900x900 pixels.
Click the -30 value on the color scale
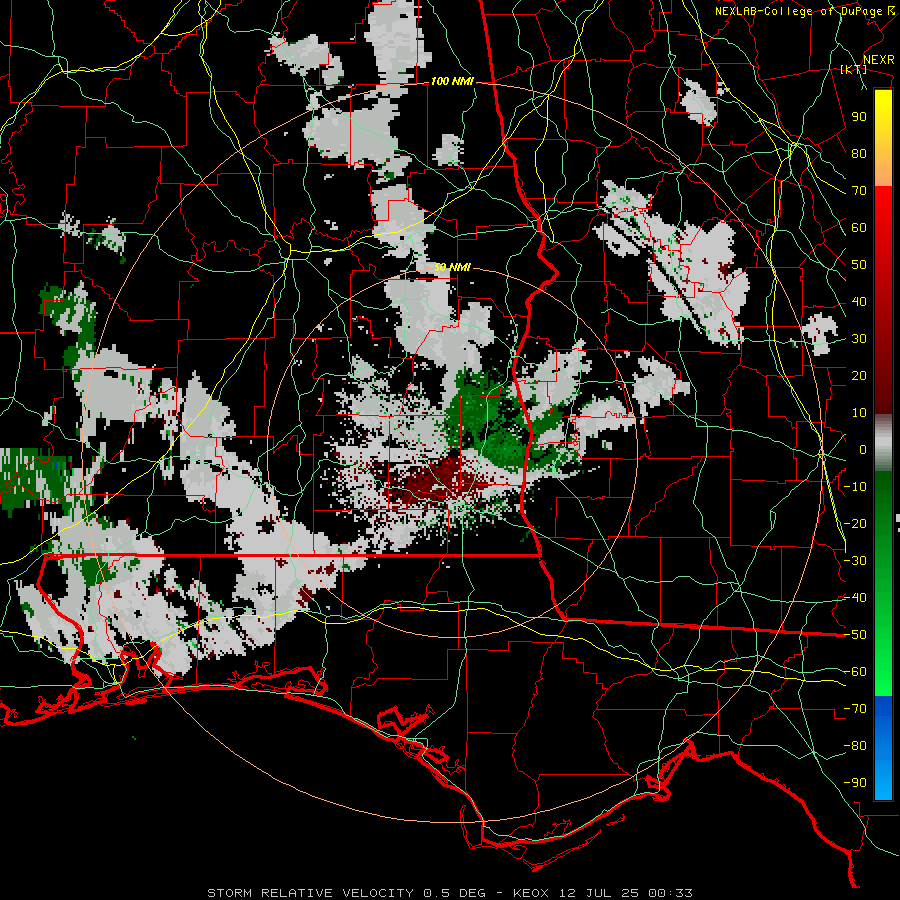(855, 561)
